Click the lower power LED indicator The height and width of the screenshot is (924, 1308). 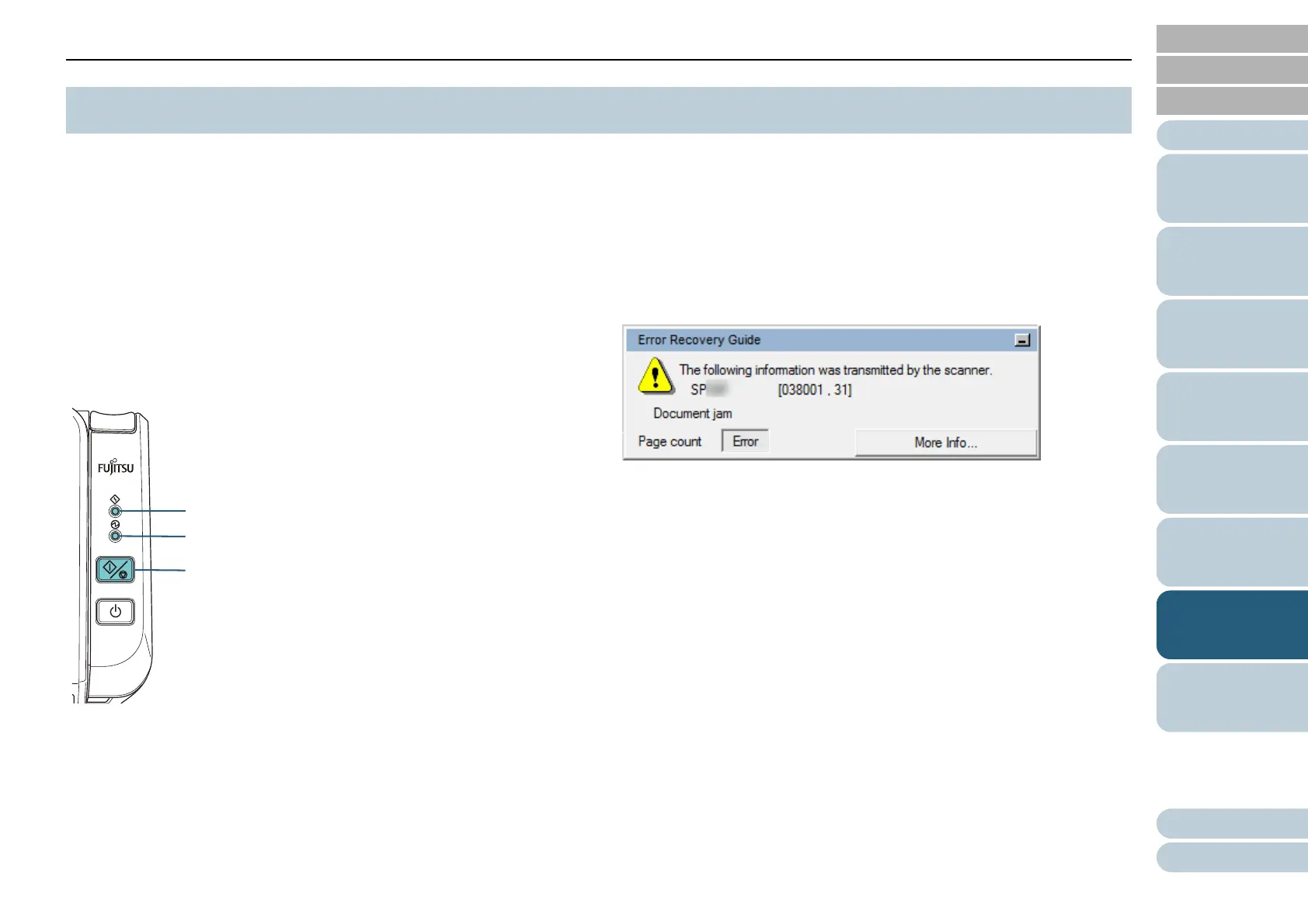[115, 536]
